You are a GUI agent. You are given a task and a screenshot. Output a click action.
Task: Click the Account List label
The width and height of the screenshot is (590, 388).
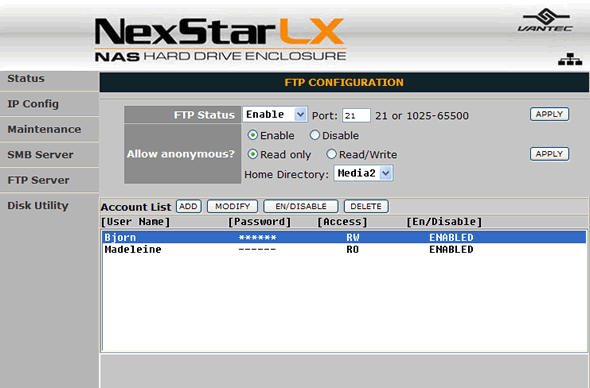136,207
